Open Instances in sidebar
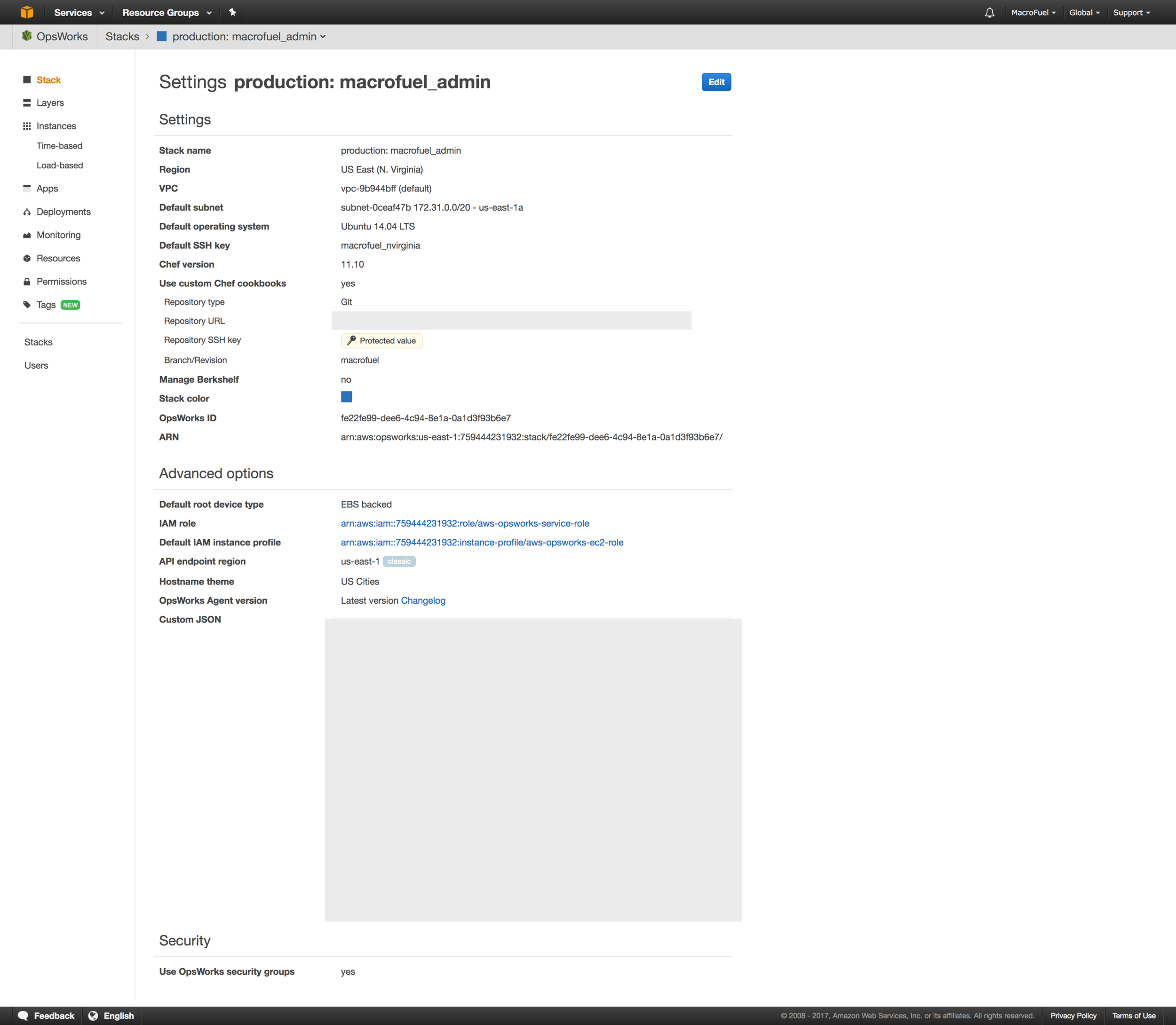This screenshot has height=1025, width=1176. pos(56,126)
